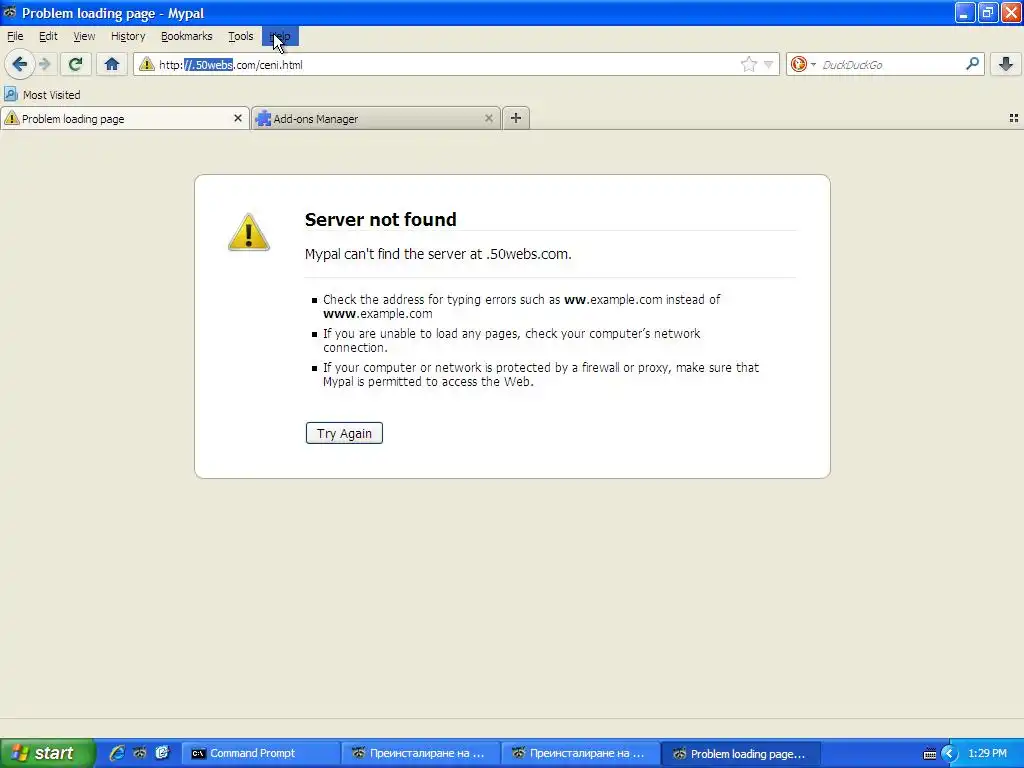The image size is (1024, 768).
Task: Switch to the Add-ons Manager tab
Action: point(376,118)
